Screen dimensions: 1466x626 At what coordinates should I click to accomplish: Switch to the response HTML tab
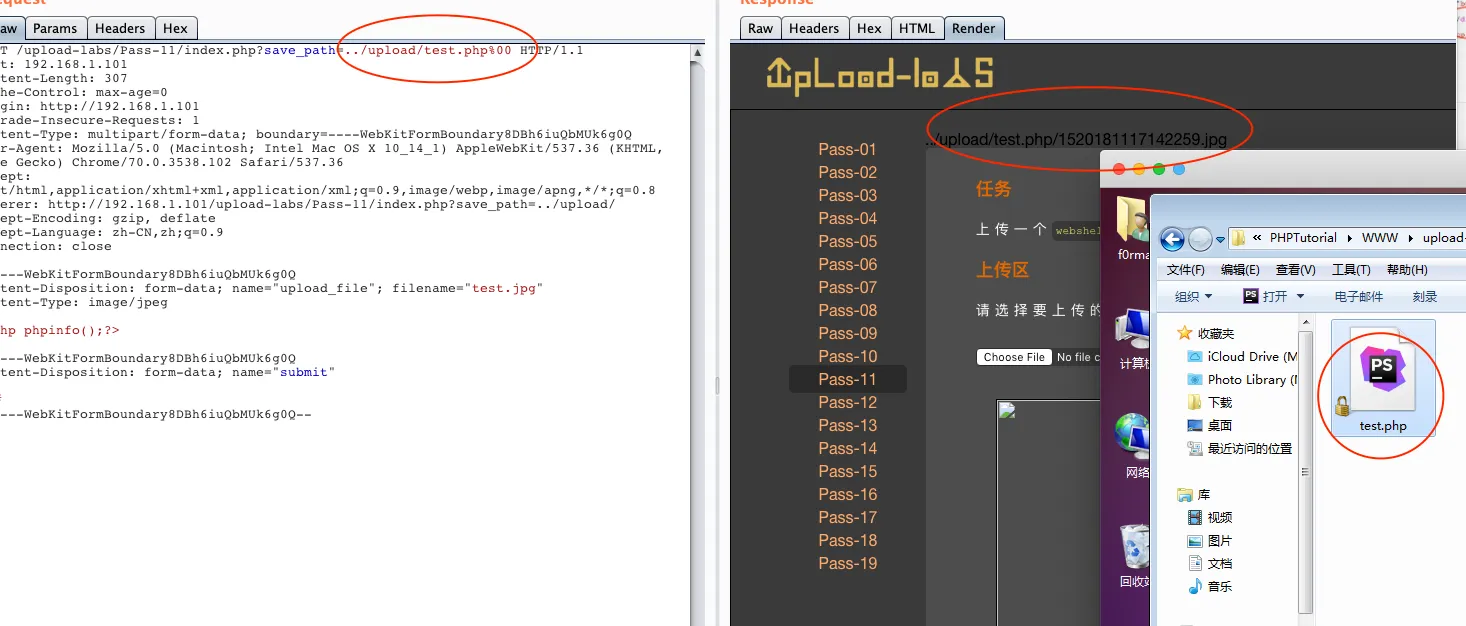click(916, 29)
